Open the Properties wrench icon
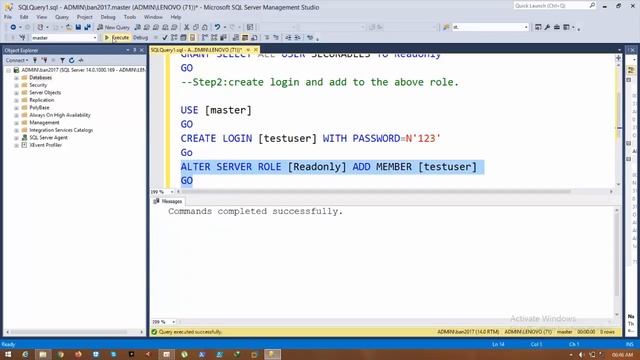Screen dimensions: 640x360 click(547, 27)
